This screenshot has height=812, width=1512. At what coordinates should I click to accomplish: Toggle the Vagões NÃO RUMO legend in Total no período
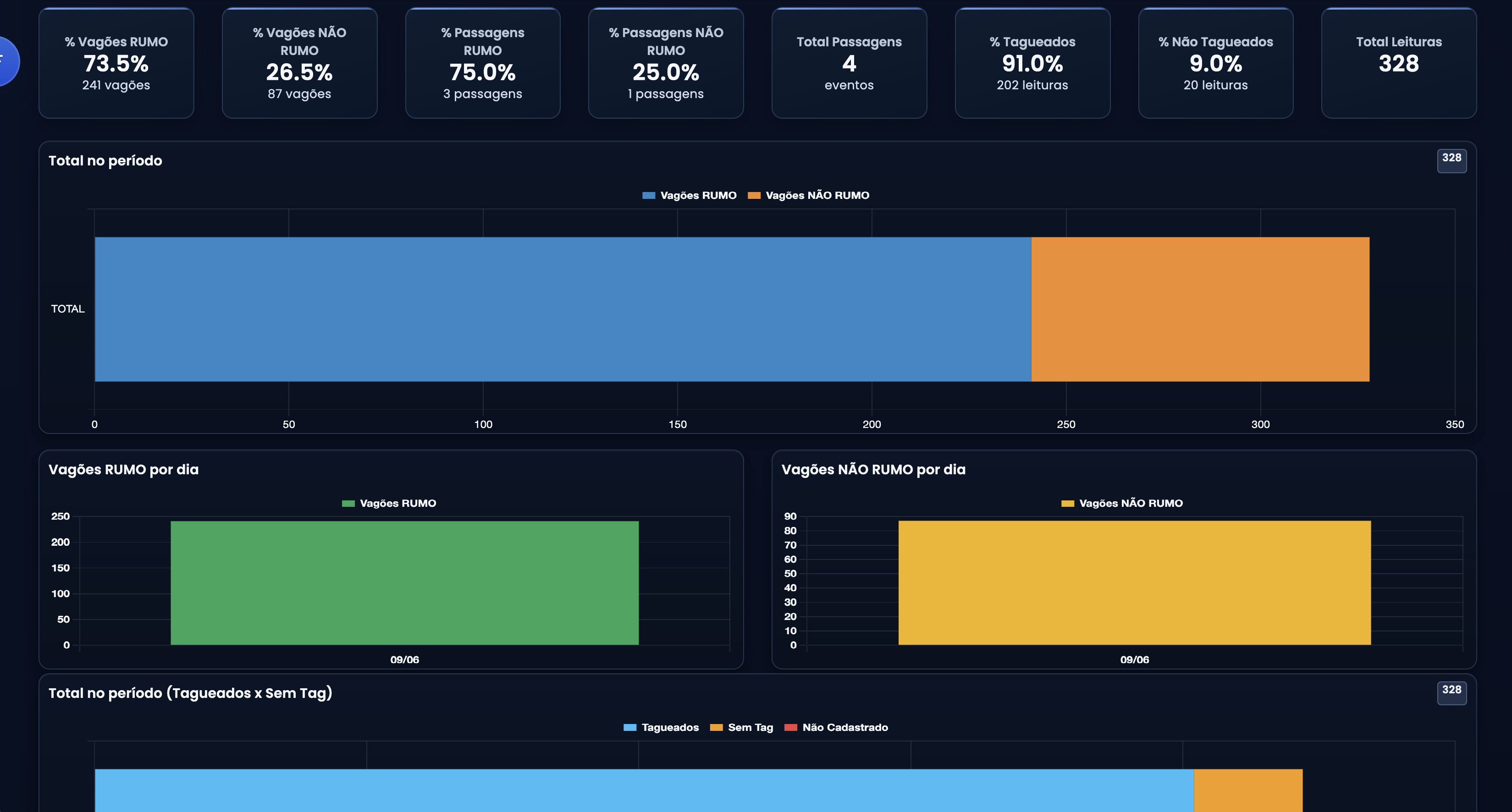(x=808, y=195)
